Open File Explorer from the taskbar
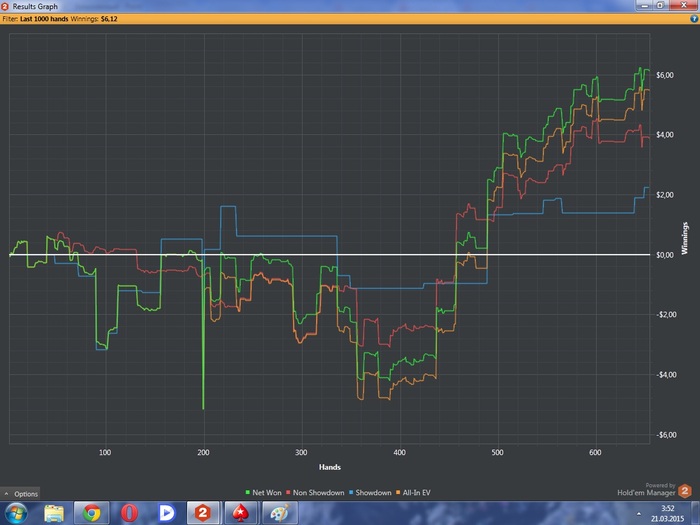This screenshot has height=525, width=700. (x=54, y=513)
